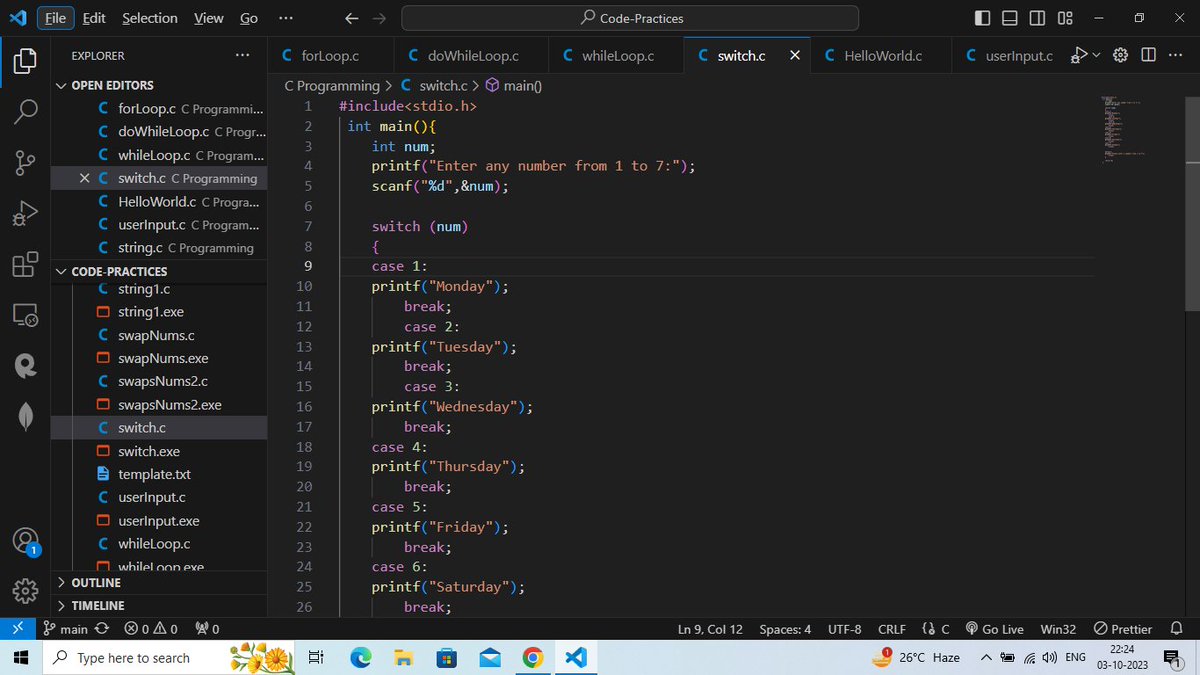Toggle the bottom panel

coord(1010,18)
